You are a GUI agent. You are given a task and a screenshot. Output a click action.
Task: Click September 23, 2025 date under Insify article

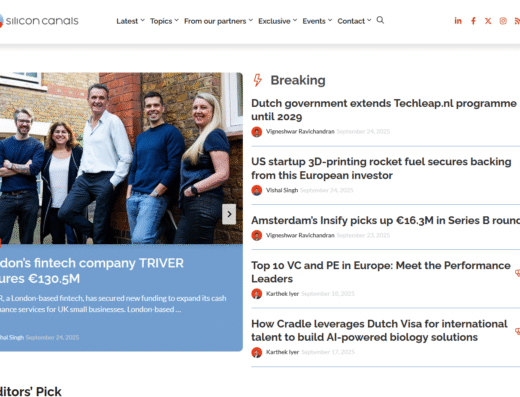click(363, 235)
